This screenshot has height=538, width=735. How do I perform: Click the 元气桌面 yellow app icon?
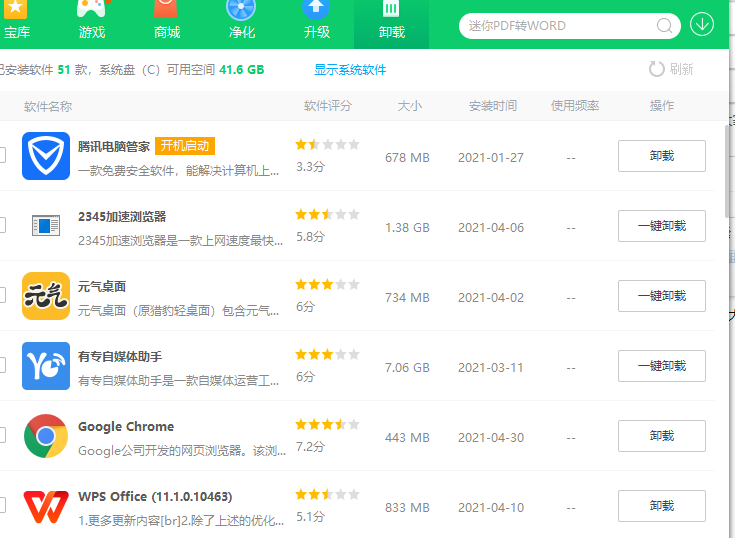[x=46, y=296]
